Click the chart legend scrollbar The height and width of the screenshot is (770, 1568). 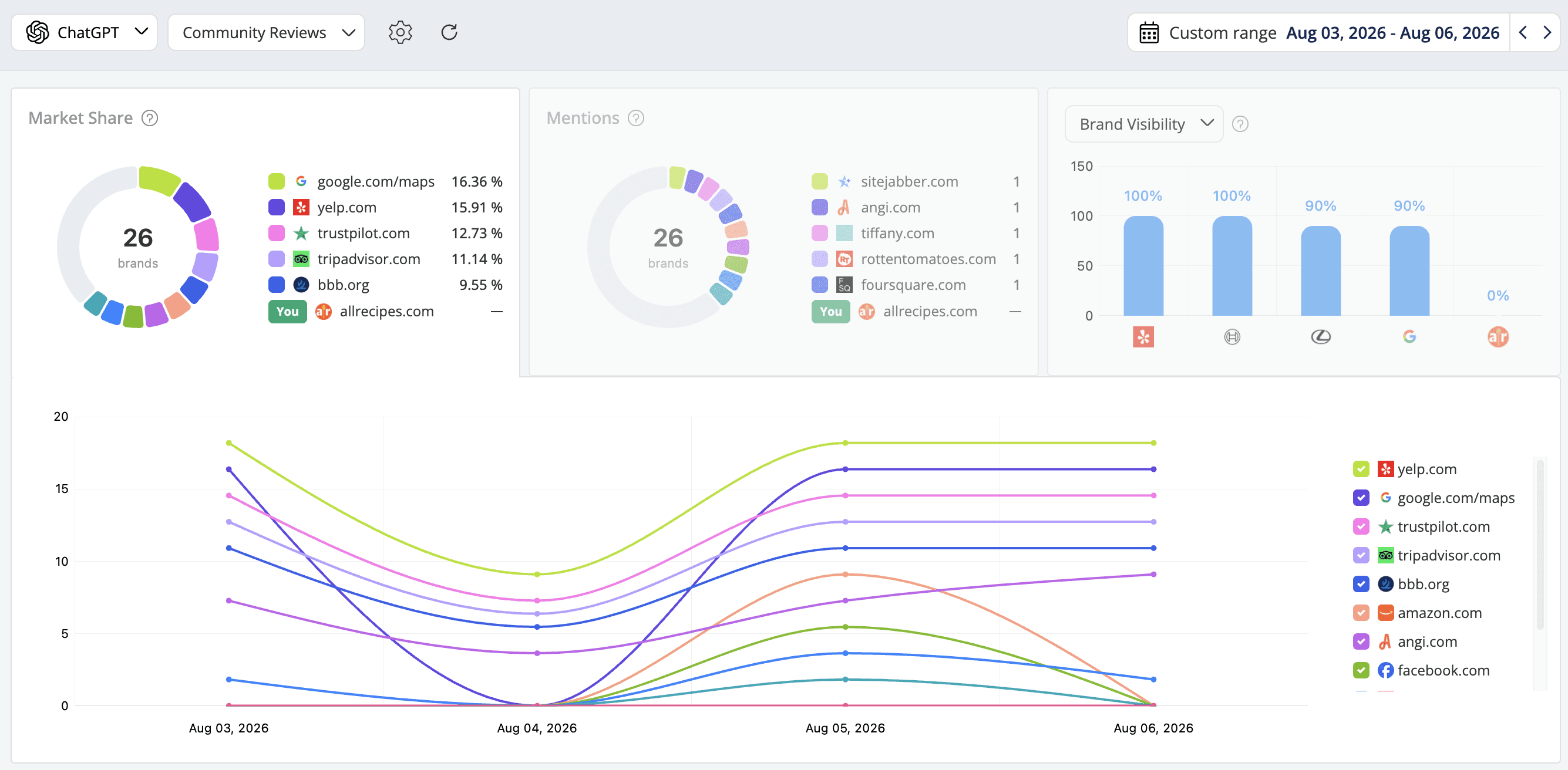[x=1539, y=545]
